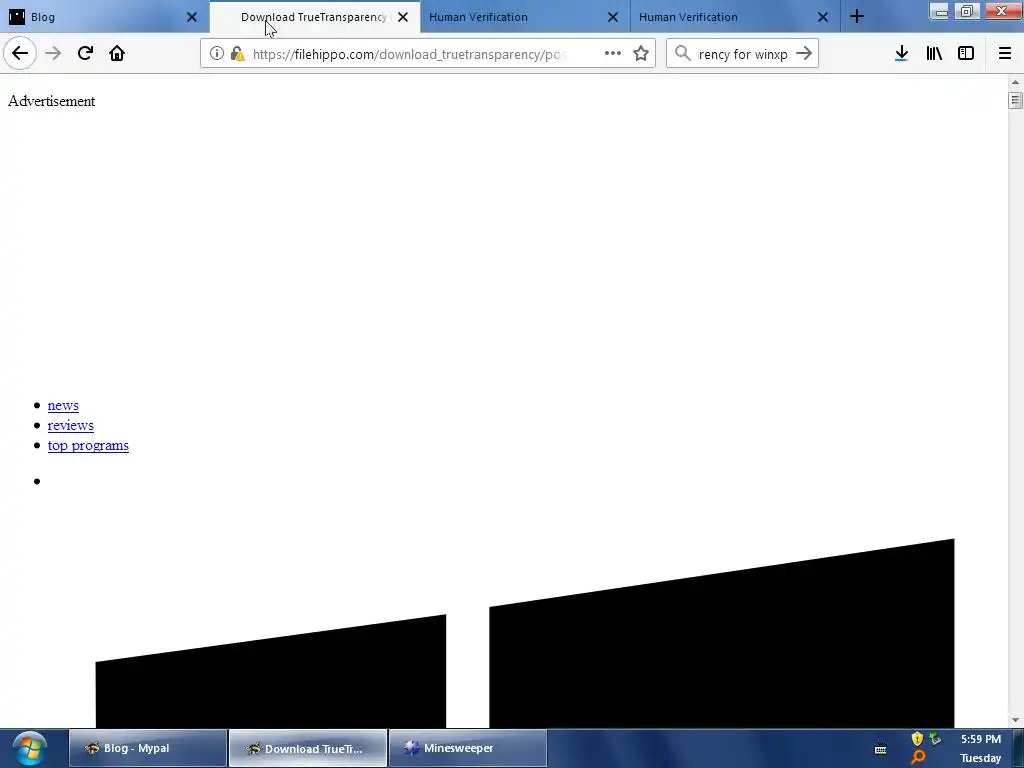Close the second Human Verification tab

coord(823,17)
